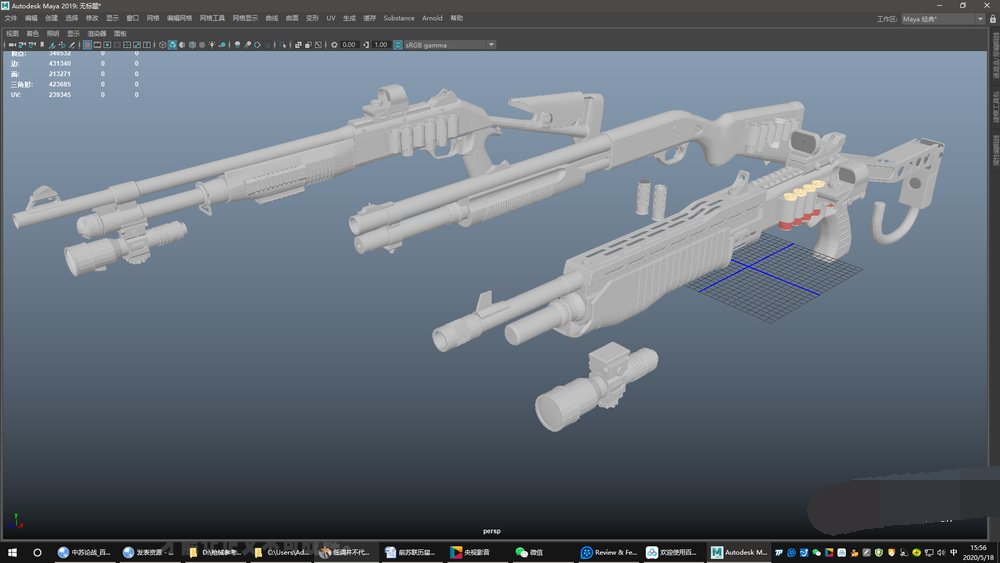
Task: Toggle the color management view transform icon
Action: 397,45
